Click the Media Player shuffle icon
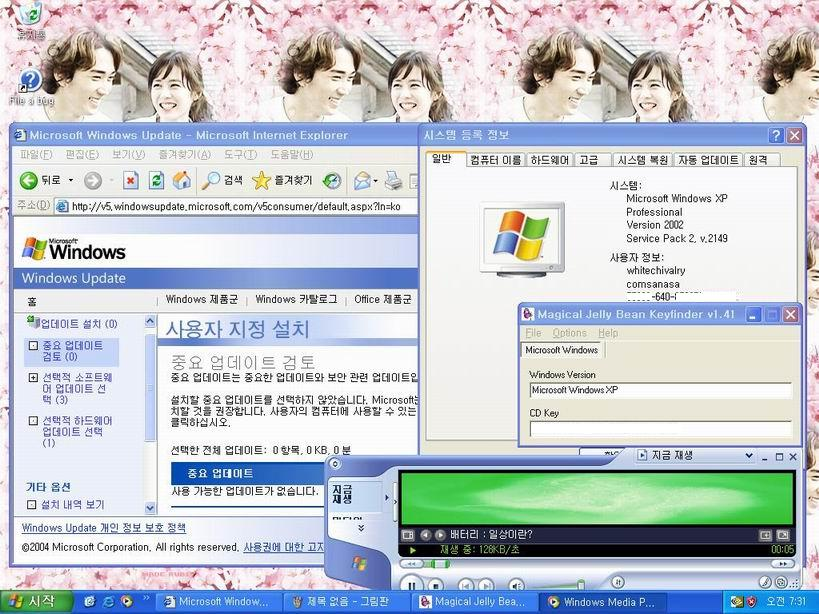819x614 pixels. tap(617, 582)
